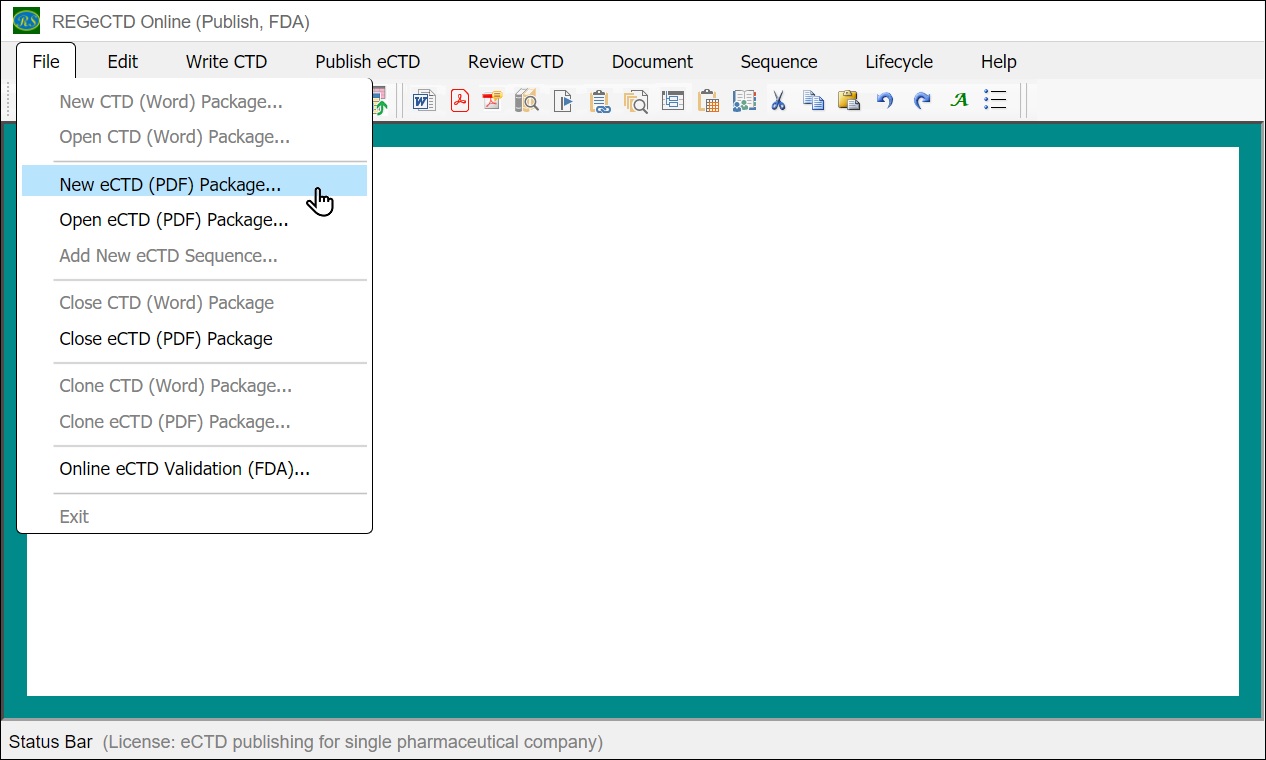Open the Lifecycle menu
The height and width of the screenshot is (760, 1266).
click(899, 61)
